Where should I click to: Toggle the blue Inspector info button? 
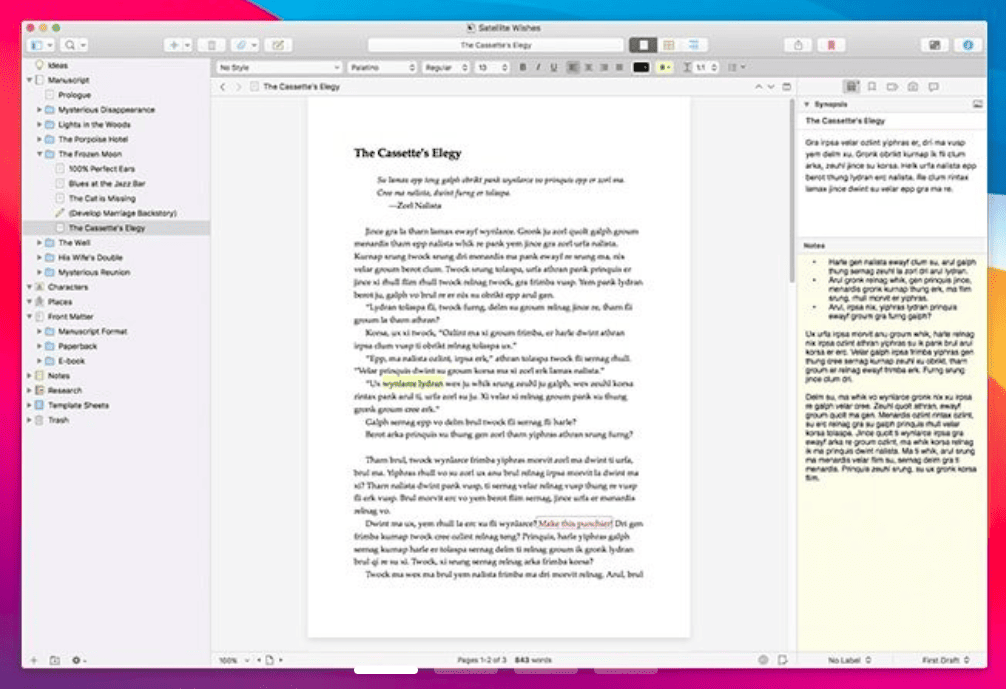(x=968, y=45)
